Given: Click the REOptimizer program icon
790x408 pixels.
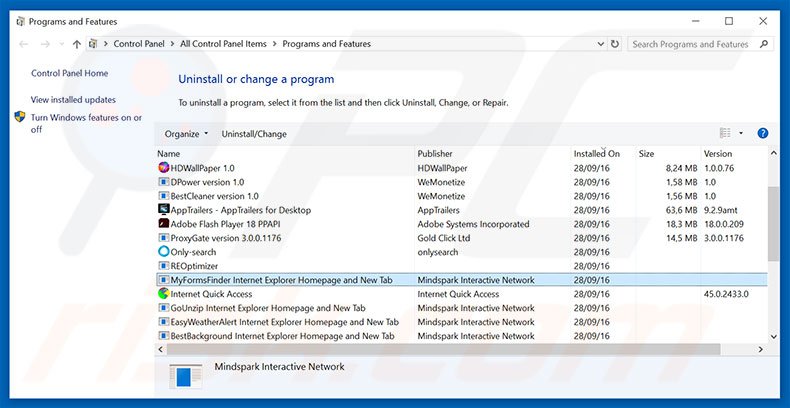Looking at the screenshot, I should click(163, 265).
